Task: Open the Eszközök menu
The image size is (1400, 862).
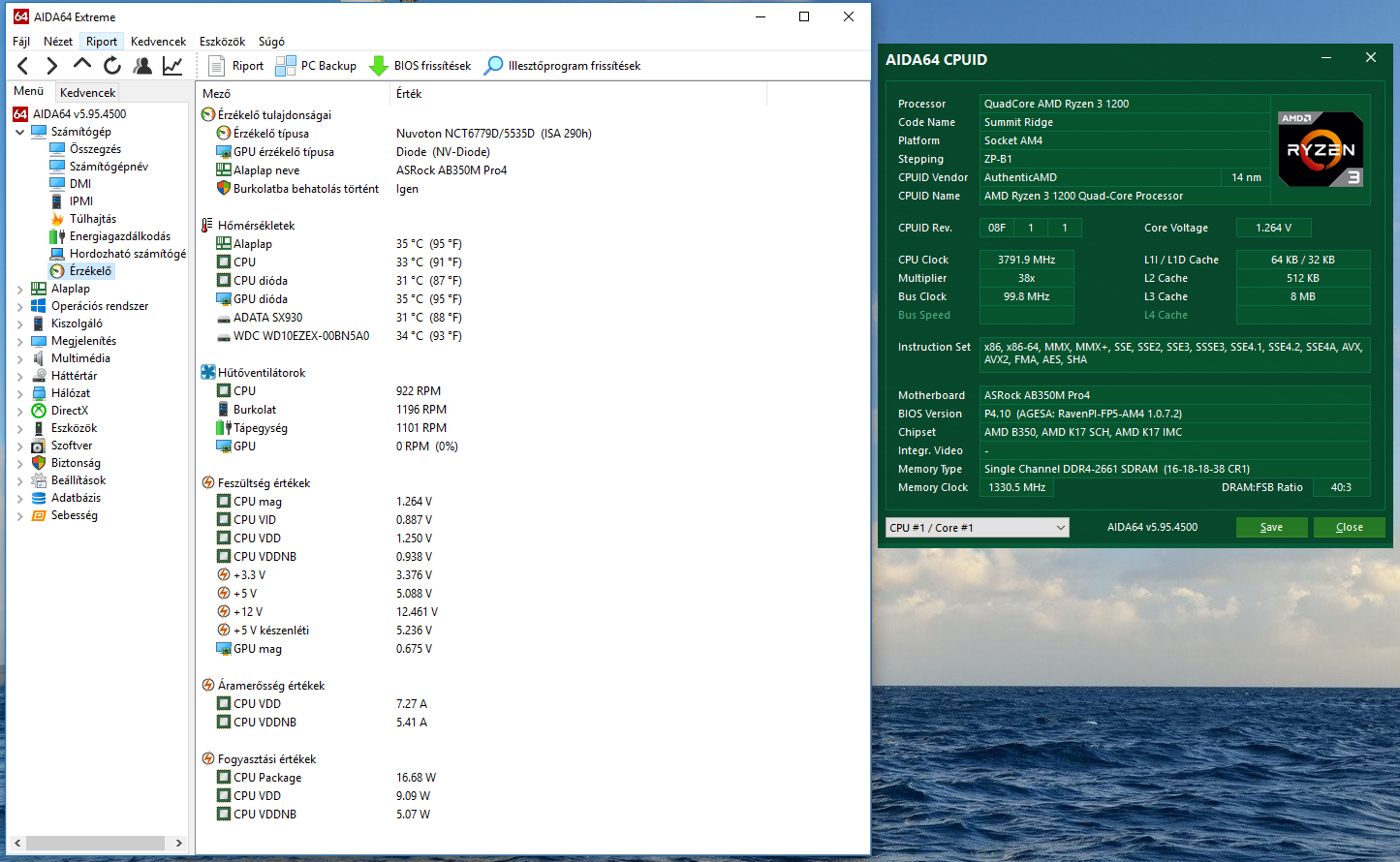Action: (222, 42)
